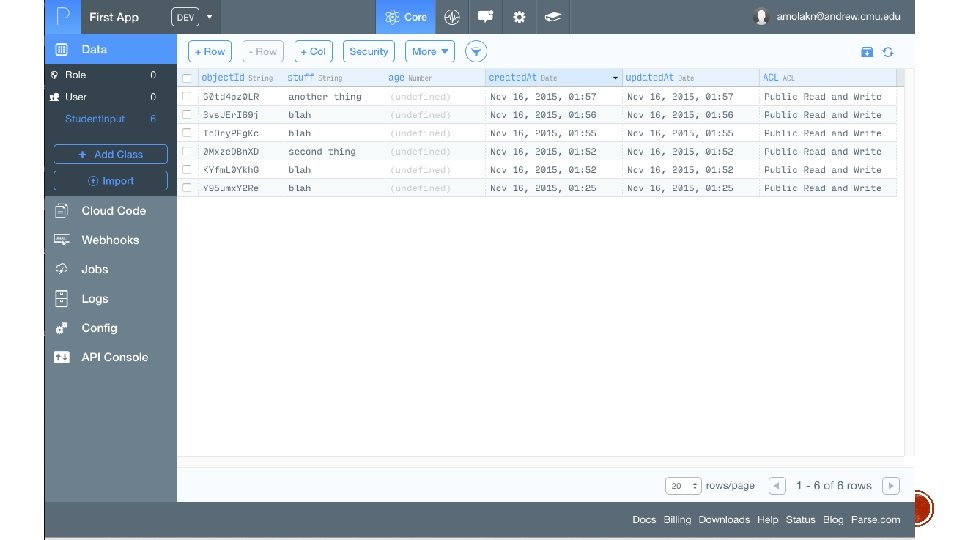
Task: Click the stuff column header
Action: (335, 78)
